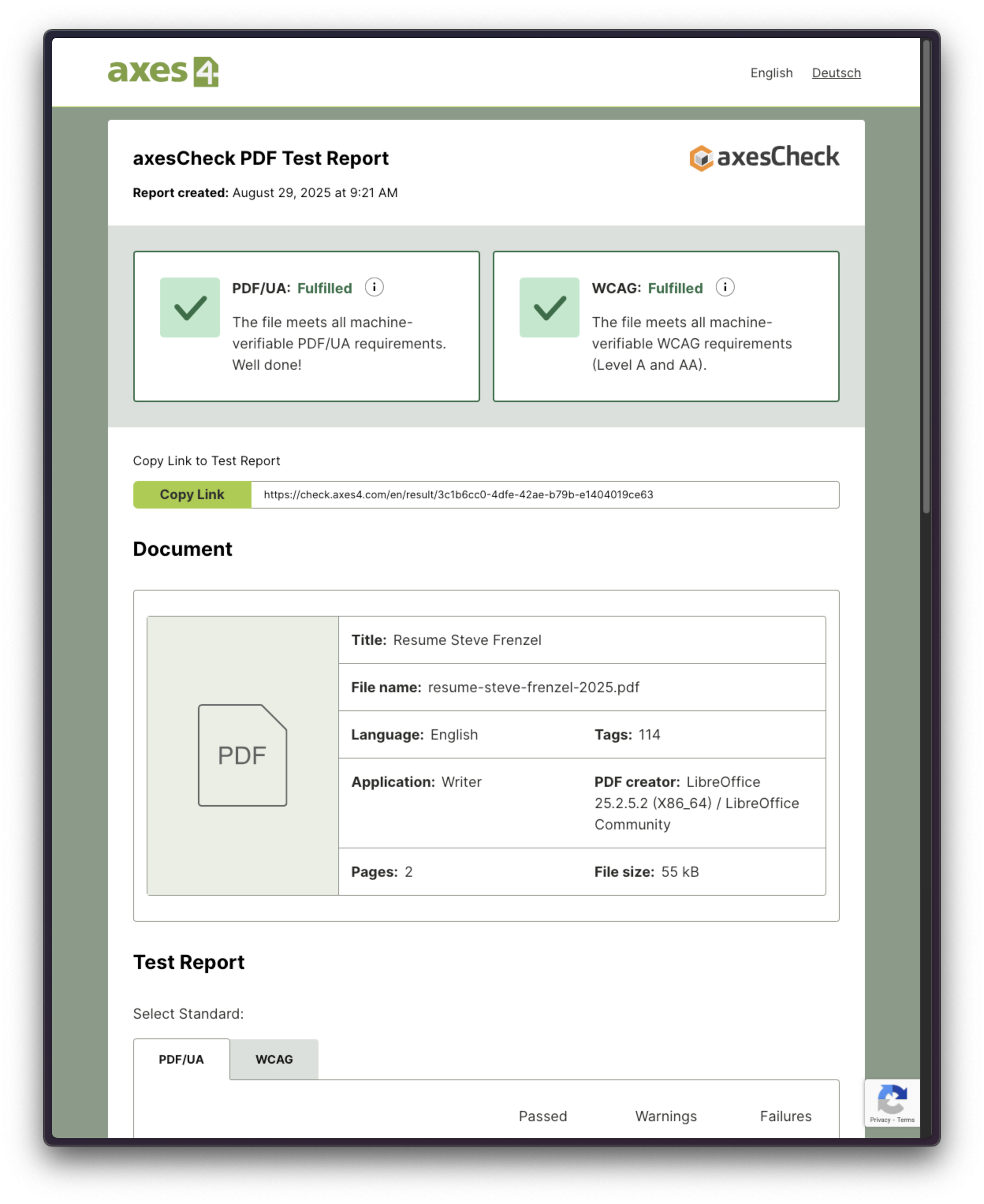Click the Passed column header
984x1204 pixels.
click(542, 1116)
